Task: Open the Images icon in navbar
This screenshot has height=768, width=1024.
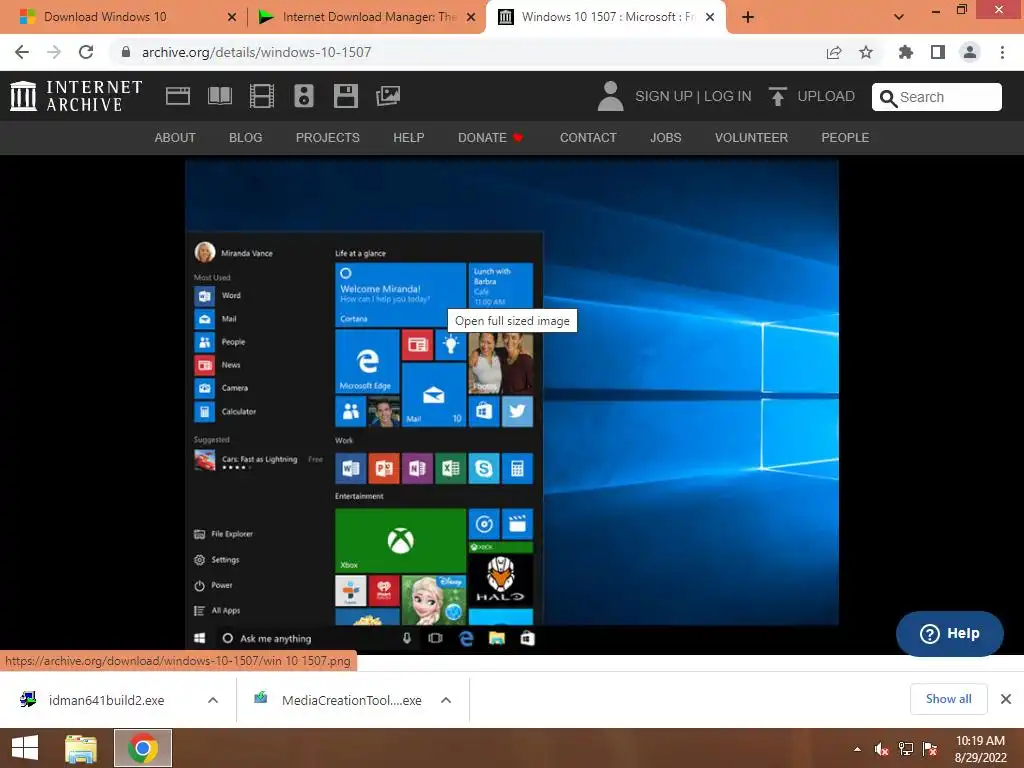Action: coord(388,96)
